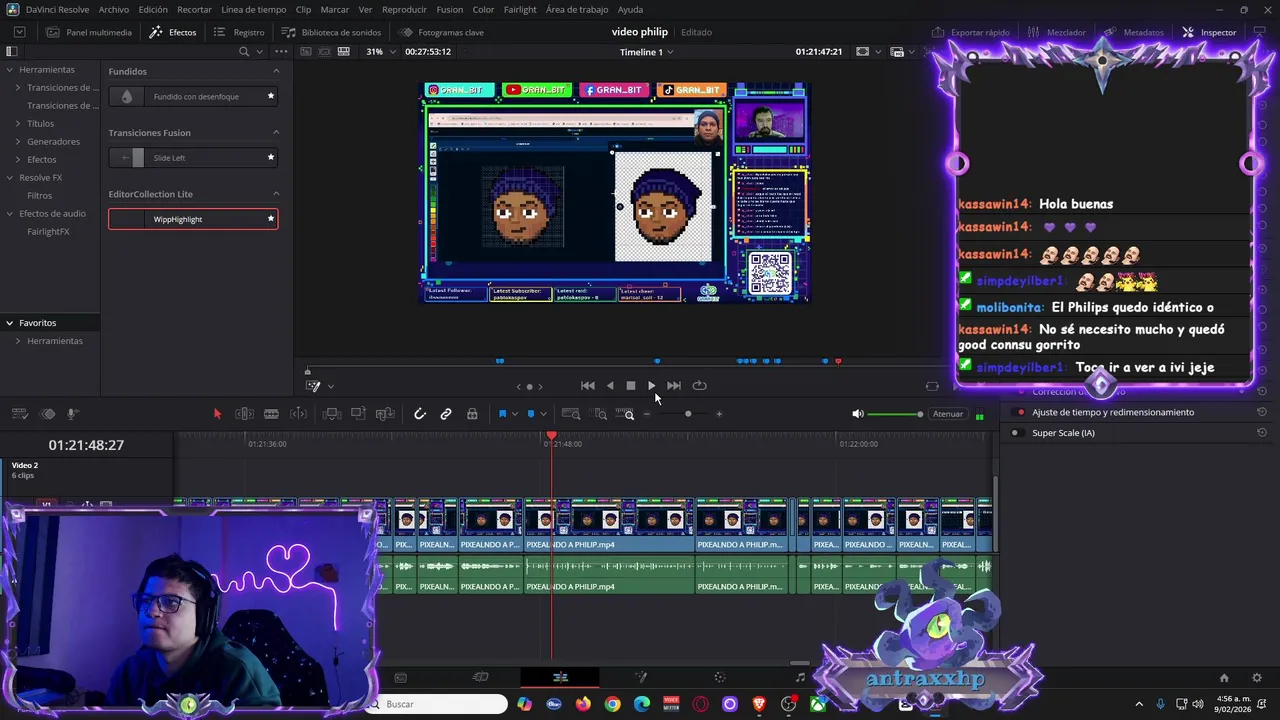Open the Mezclador (Mixer) panel
The image size is (1280, 720).
(x=1058, y=32)
